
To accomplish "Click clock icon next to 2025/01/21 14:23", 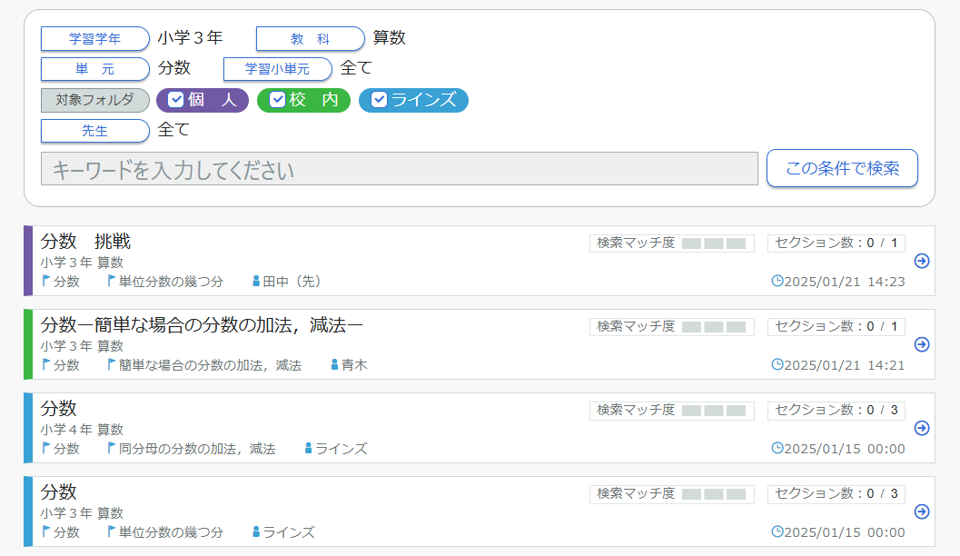I will click(x=777, y=281).
